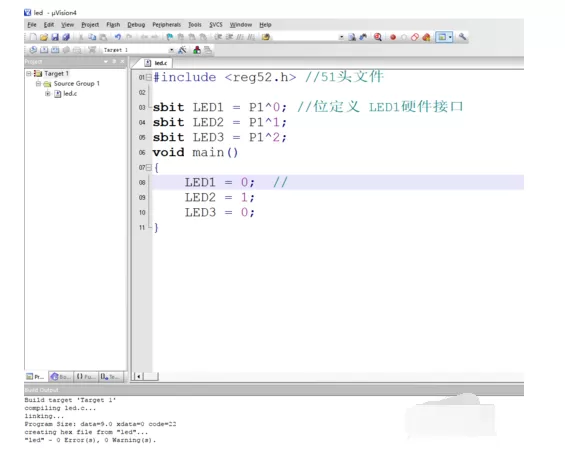Screen dimensions: 565x455
Task: Create a new file with the New icon
Action: (33, 37)
